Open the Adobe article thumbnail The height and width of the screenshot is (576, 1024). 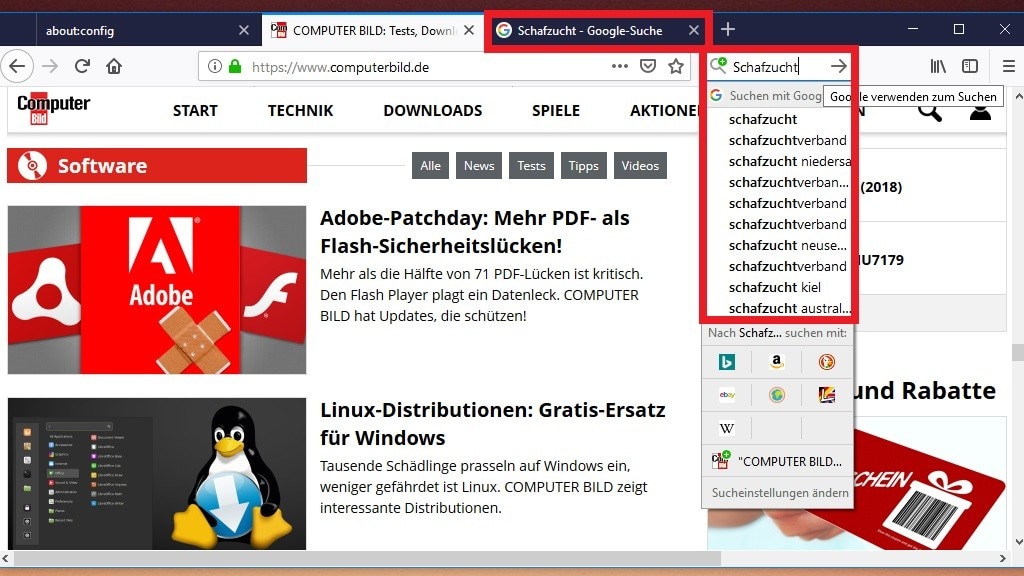157,290
